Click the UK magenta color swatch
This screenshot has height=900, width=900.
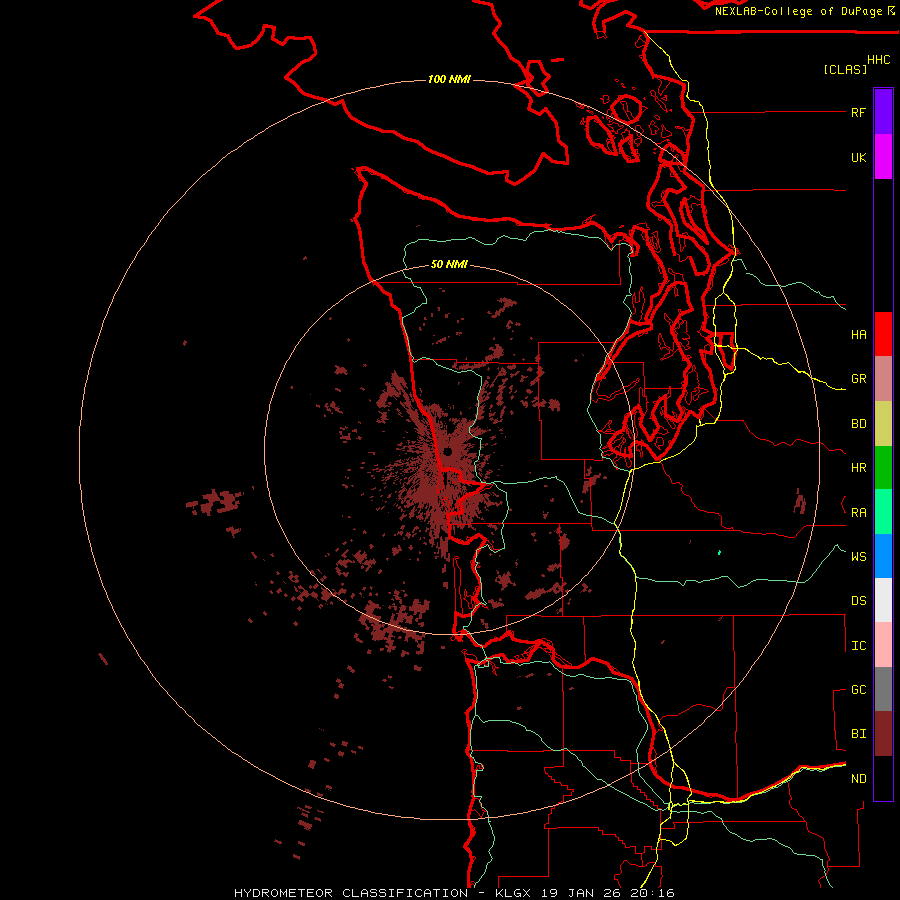coord(883,156)
